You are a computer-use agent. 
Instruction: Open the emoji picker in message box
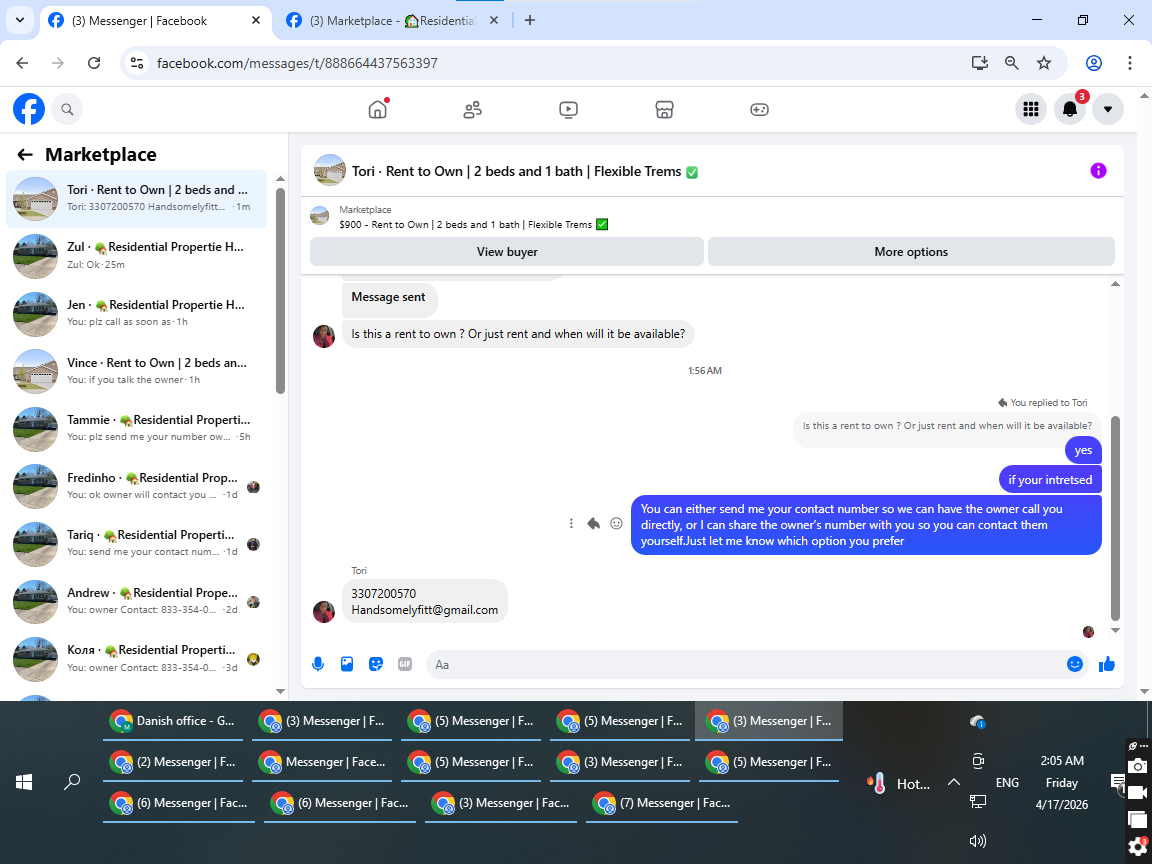[1074, 664]
